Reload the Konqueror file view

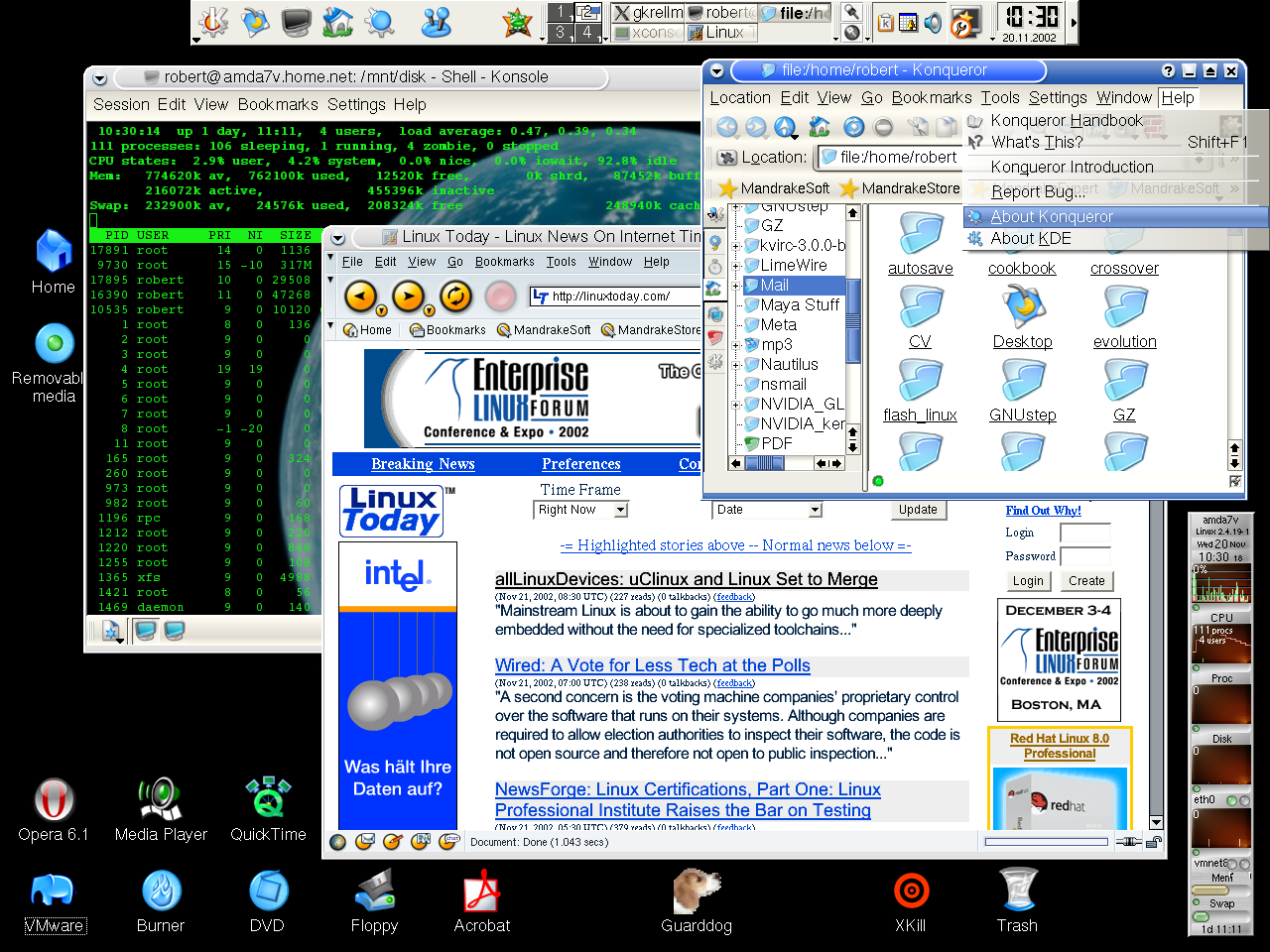pyautogui.click(x=854, y=127)
